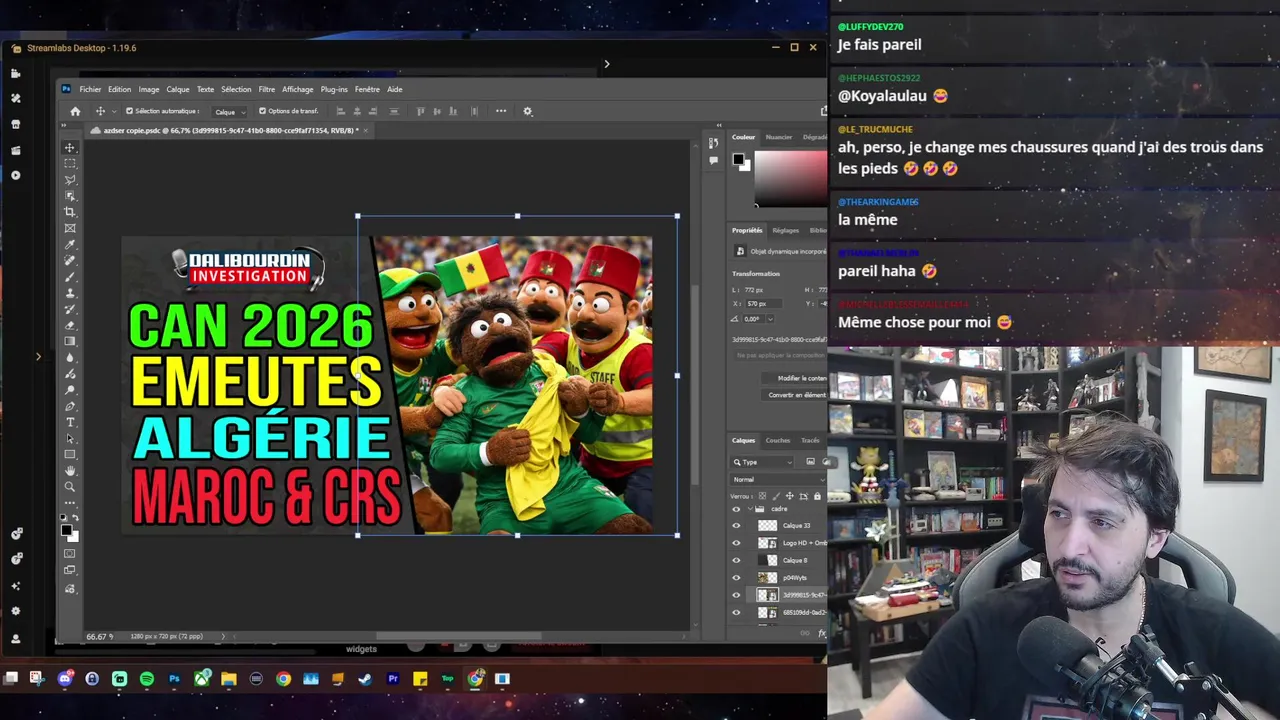Select the Polygonal Lasso tool
This screenshot has height=720, width=1280.
click(x=70, y=180)
